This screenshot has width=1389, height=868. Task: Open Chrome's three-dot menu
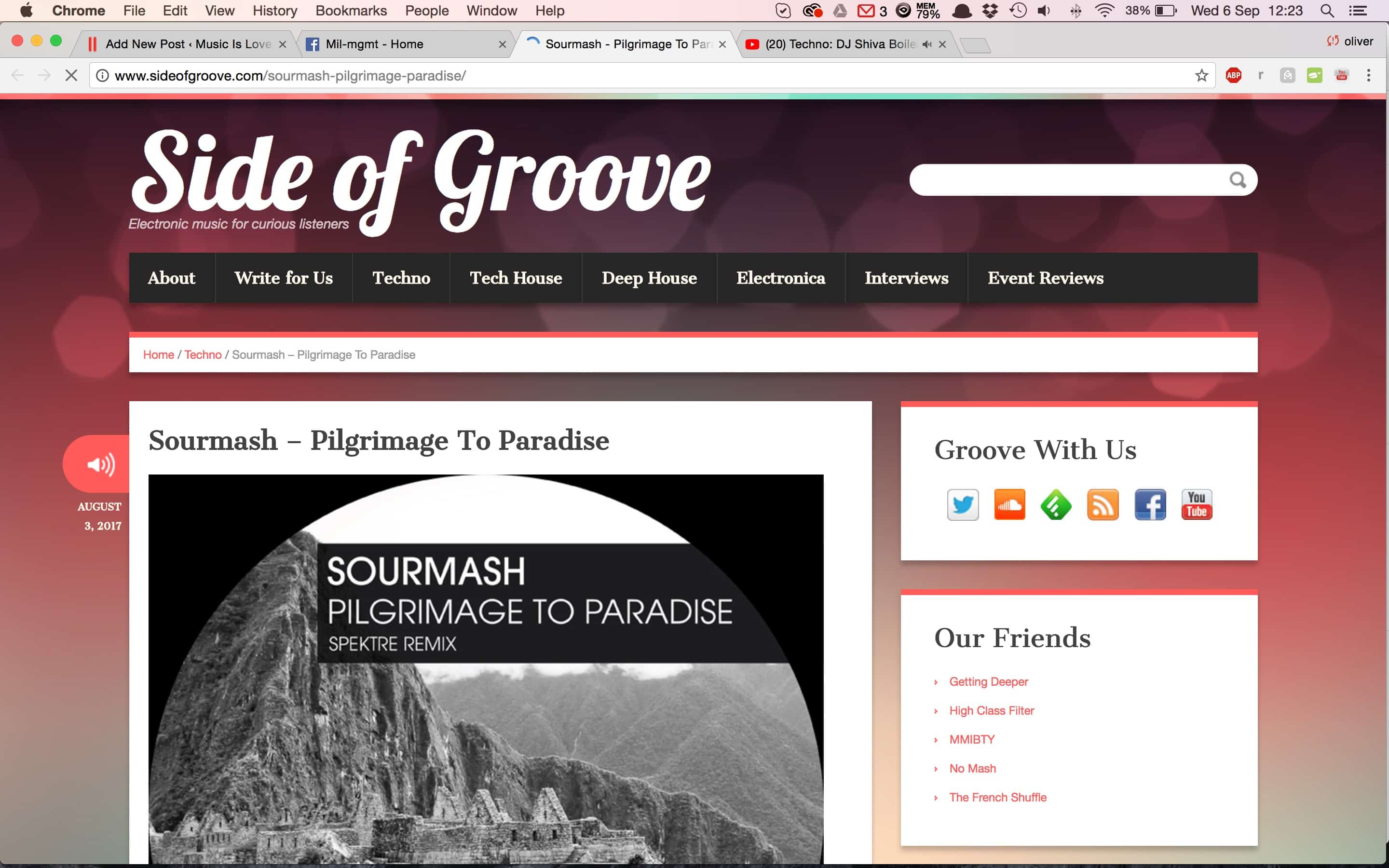point(1369,75)
